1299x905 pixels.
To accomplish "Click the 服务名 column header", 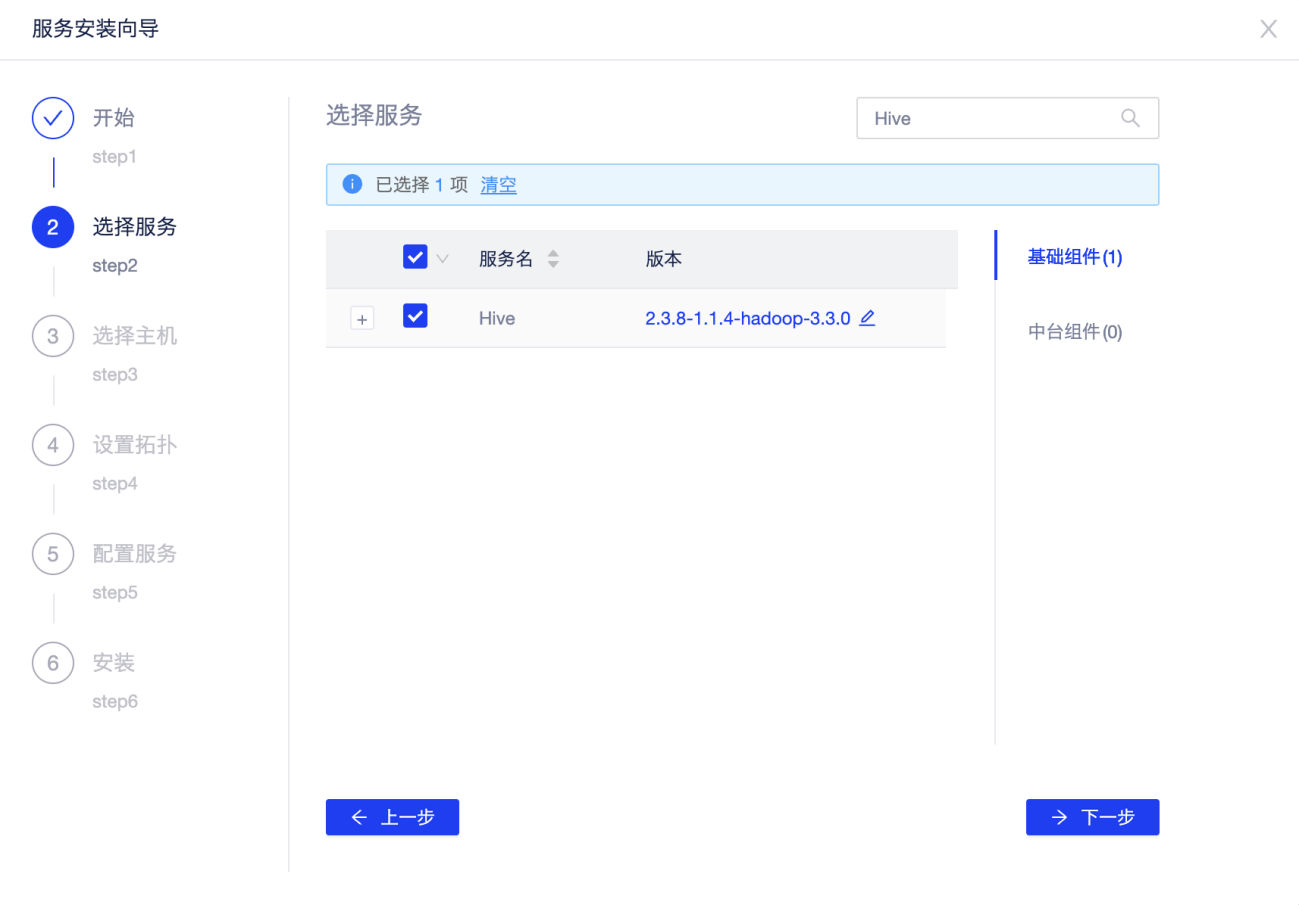I will coord(506,259).
